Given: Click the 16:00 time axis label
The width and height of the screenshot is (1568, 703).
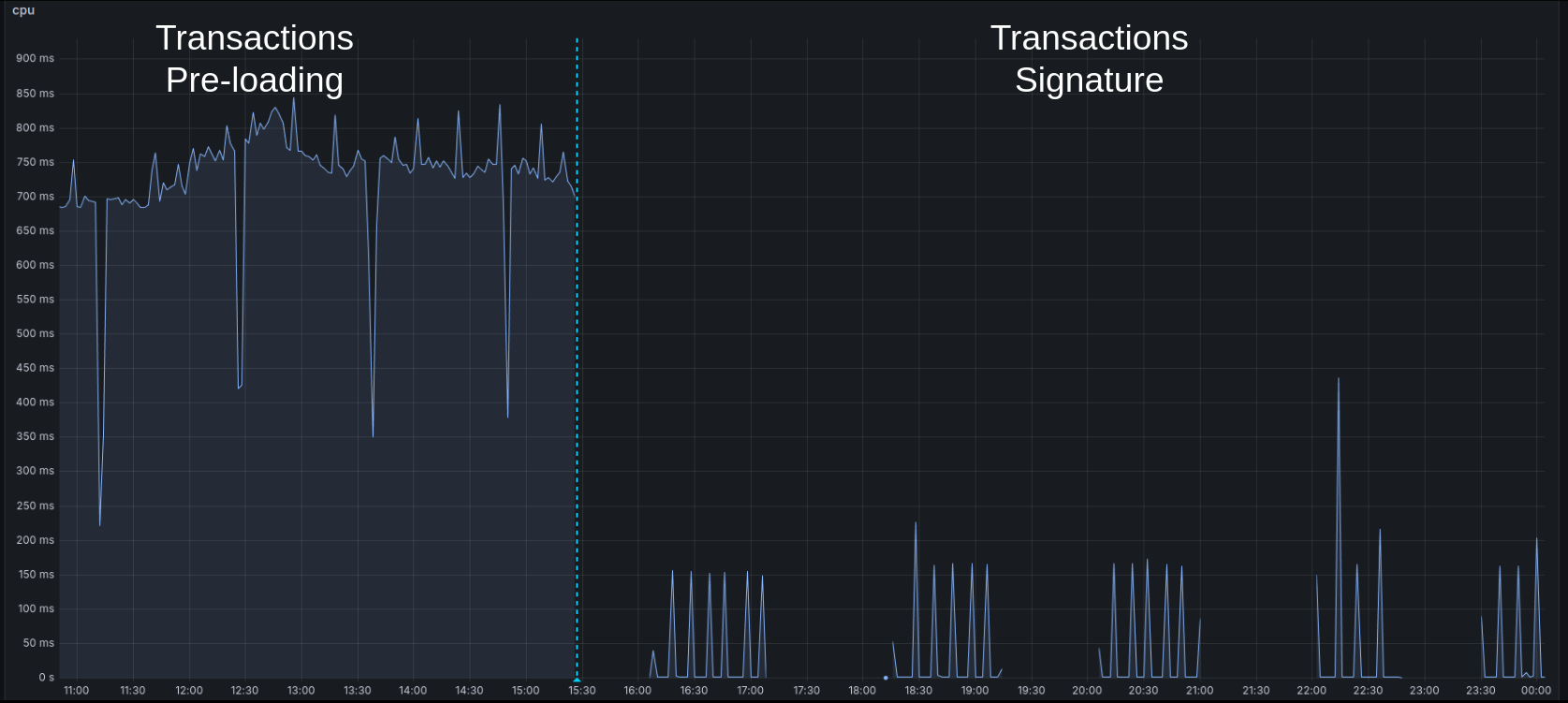Looking at the screenshot, I should coord(637,691).
